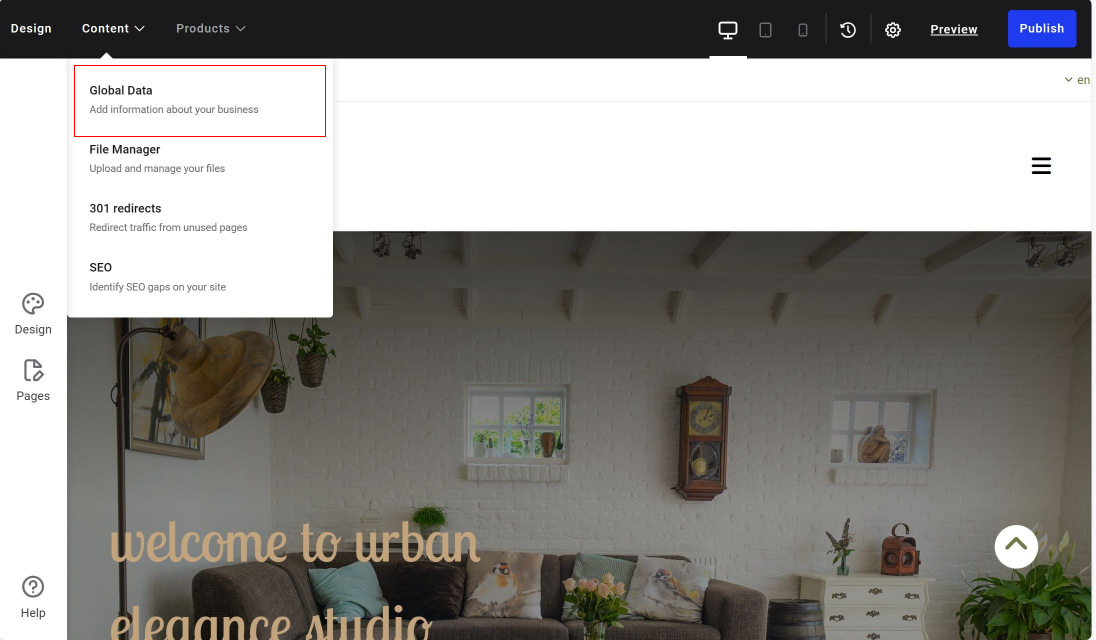Open the language selector dropdown

click(1077, 80)
